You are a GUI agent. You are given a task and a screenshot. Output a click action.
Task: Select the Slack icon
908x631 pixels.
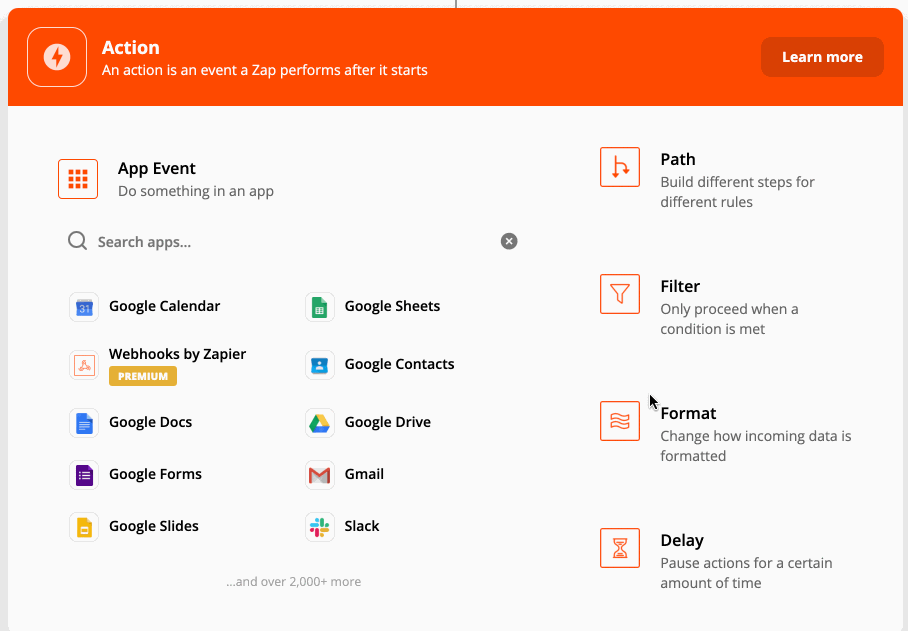[320, 527]
